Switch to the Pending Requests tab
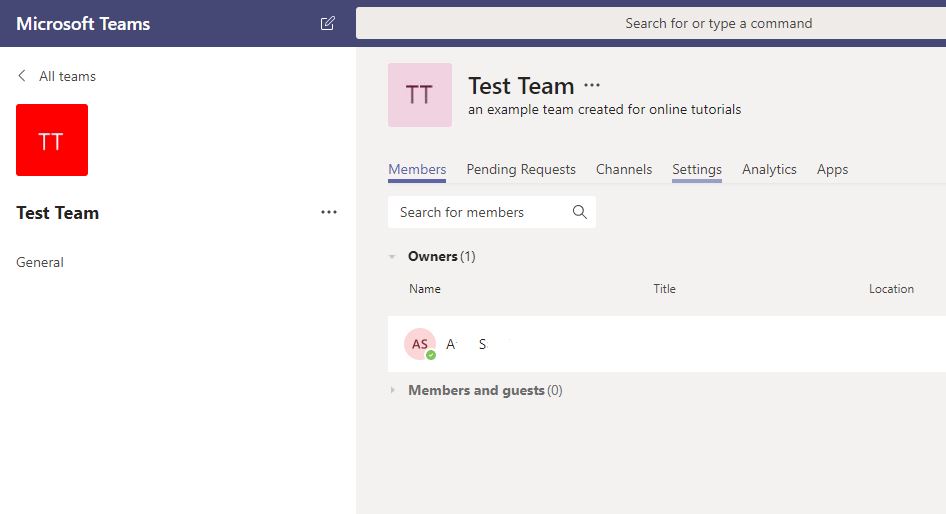 [521, 170]
